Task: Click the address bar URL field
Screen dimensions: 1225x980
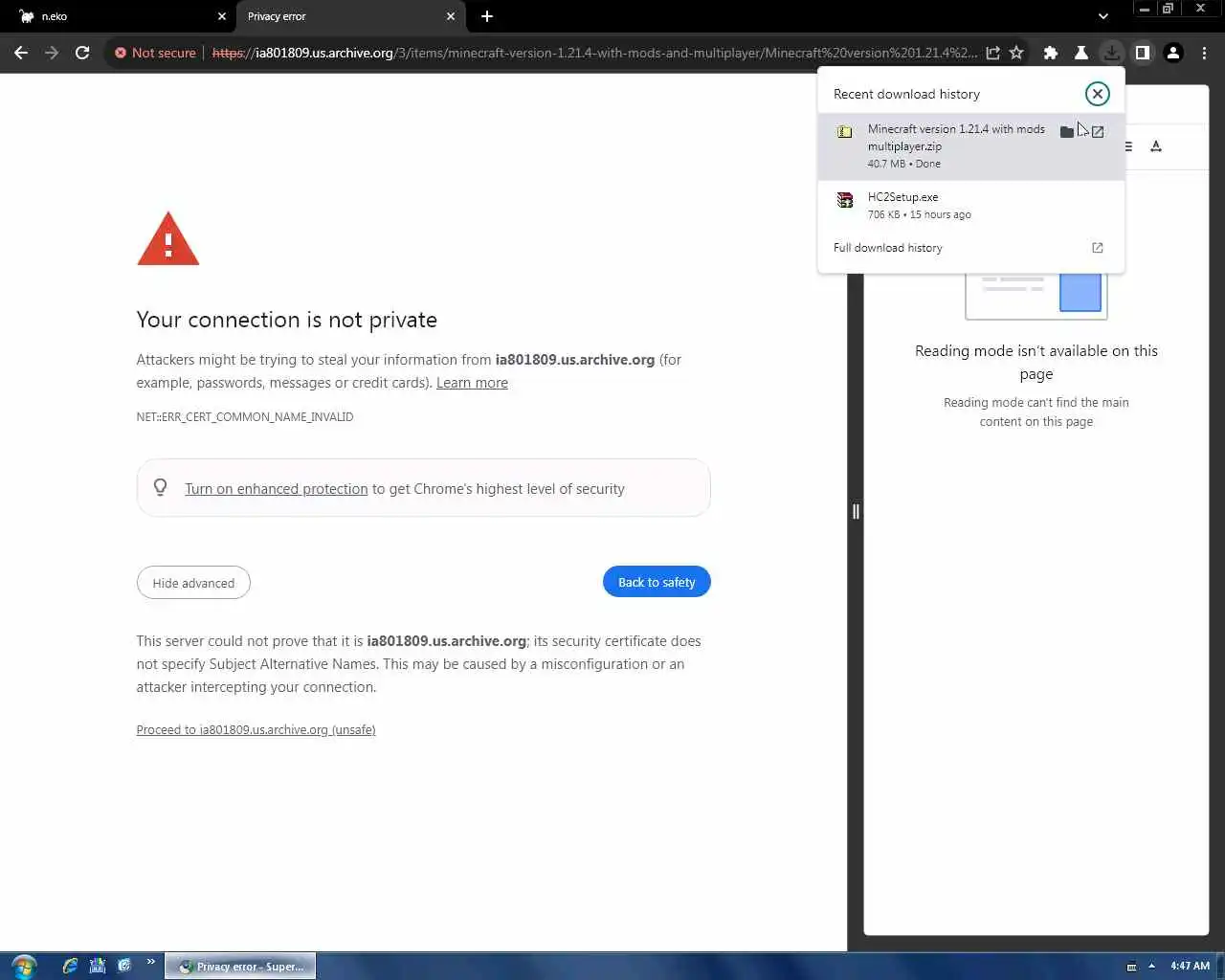Action: [593, 53]
